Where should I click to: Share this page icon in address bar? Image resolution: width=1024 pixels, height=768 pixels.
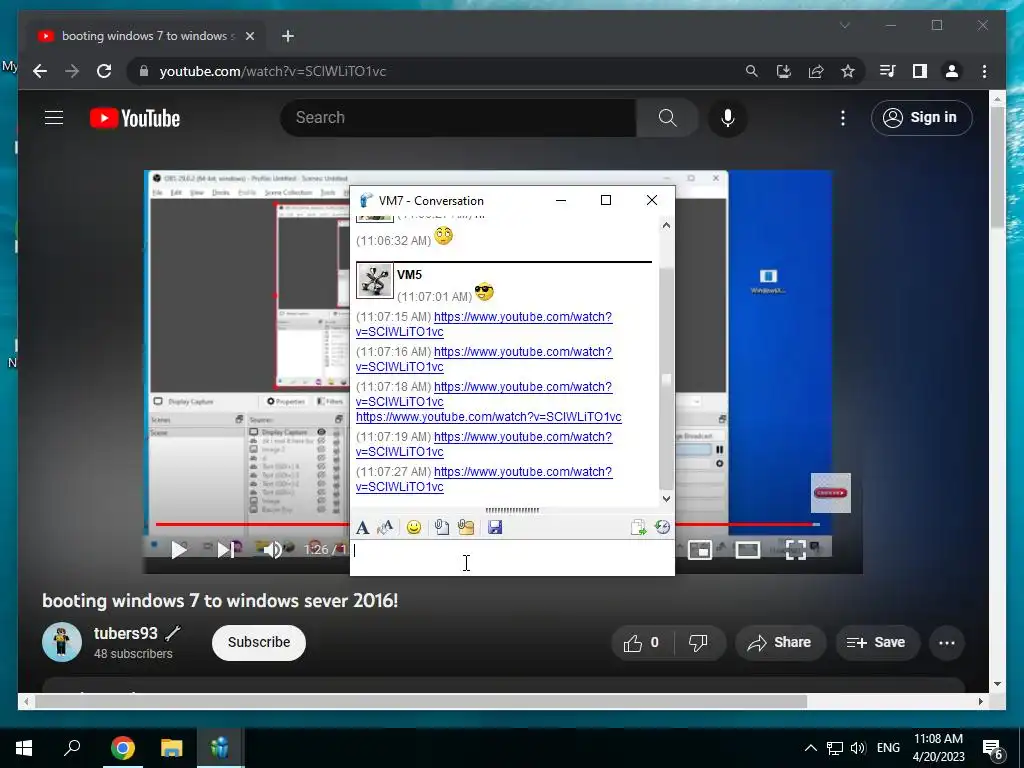(x=816, y=71)
